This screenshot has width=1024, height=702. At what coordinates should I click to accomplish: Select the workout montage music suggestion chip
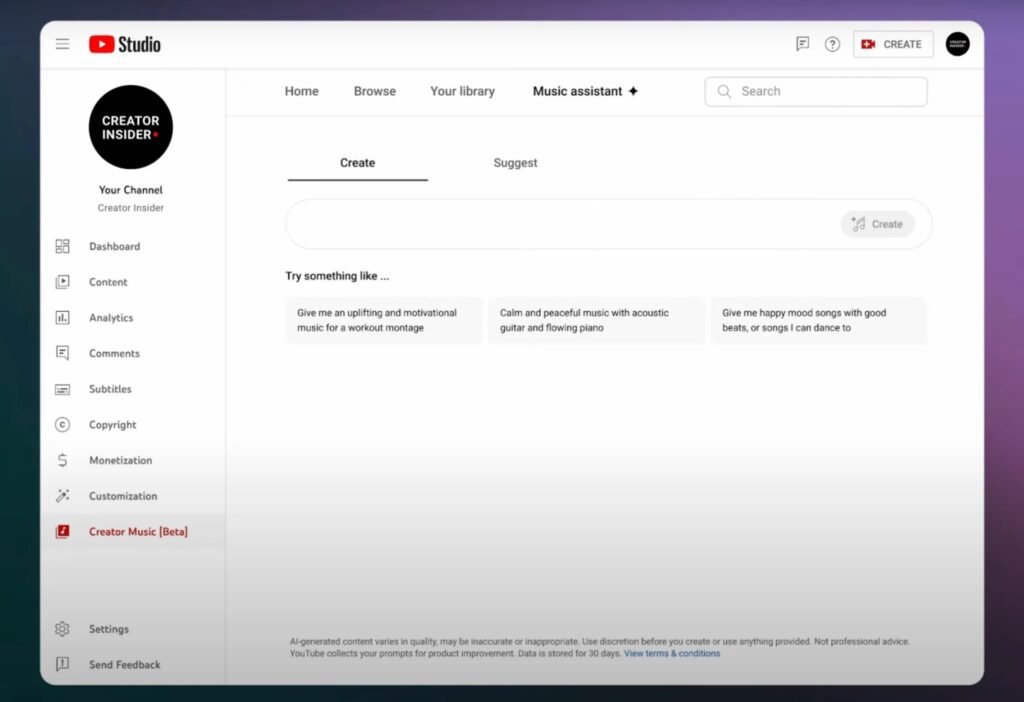[383, 320]
